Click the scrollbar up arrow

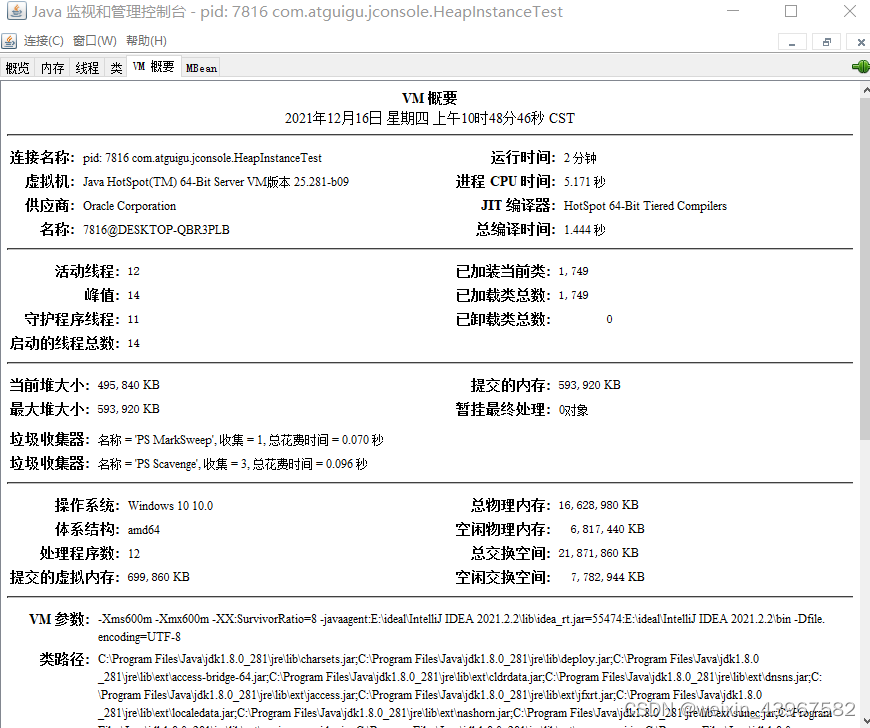(x=865, y=89)
